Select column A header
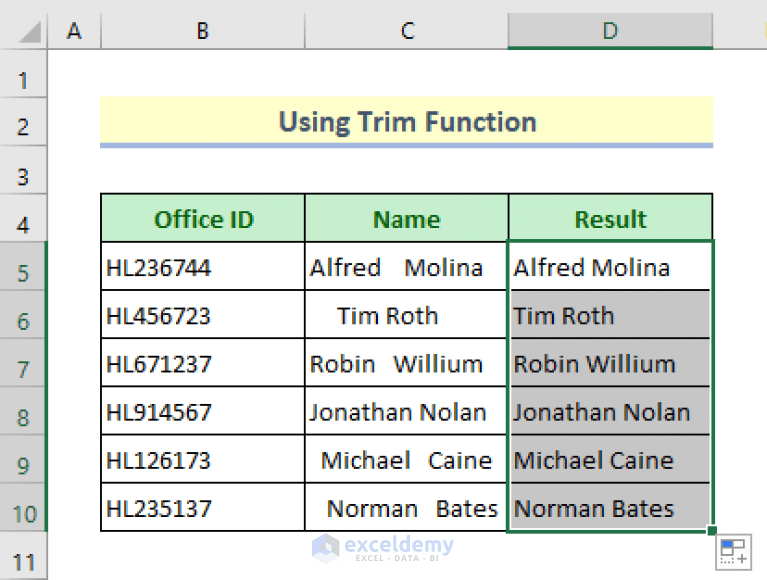This screenshot has height=580, width=767. (x=74, y=31)
